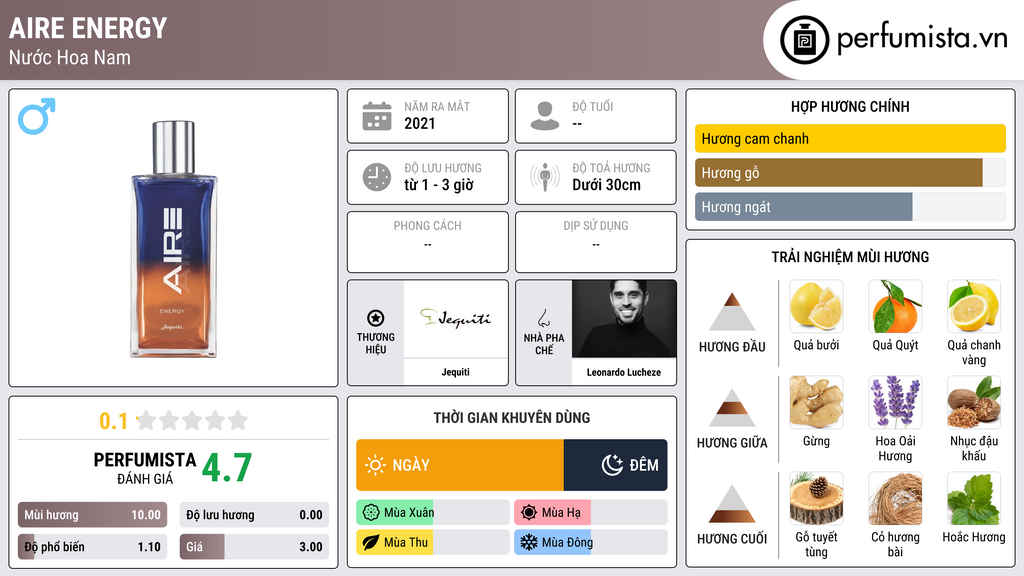Click the Mùa Hạ season bar
This screenshot has height=576, width=1024.
pos(591,513)
